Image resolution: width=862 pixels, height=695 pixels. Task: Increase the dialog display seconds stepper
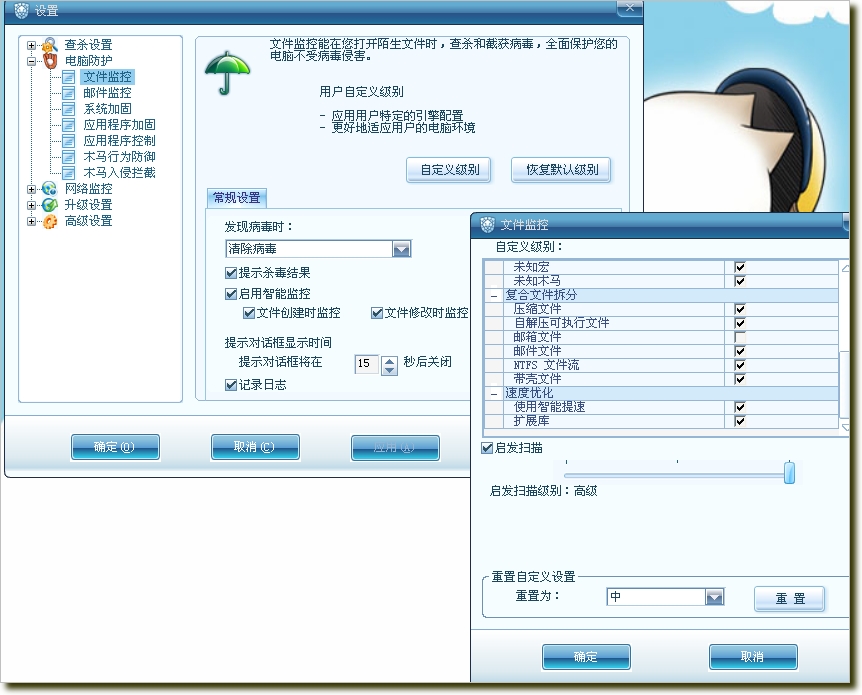point(389,360)
